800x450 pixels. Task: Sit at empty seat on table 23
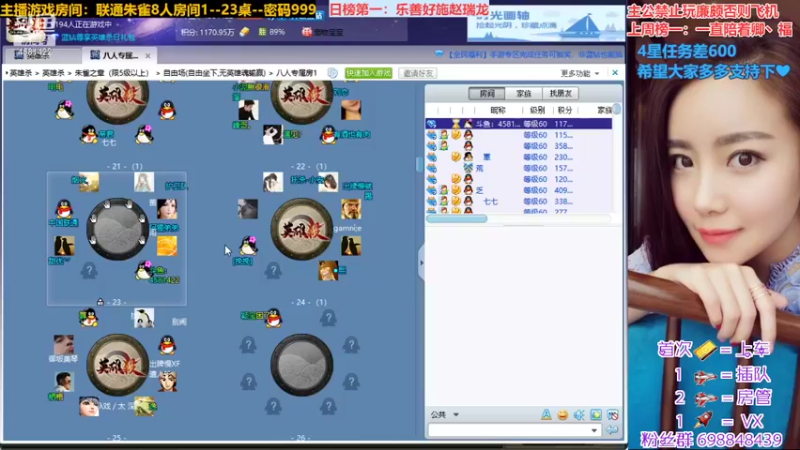pos(89,270)
